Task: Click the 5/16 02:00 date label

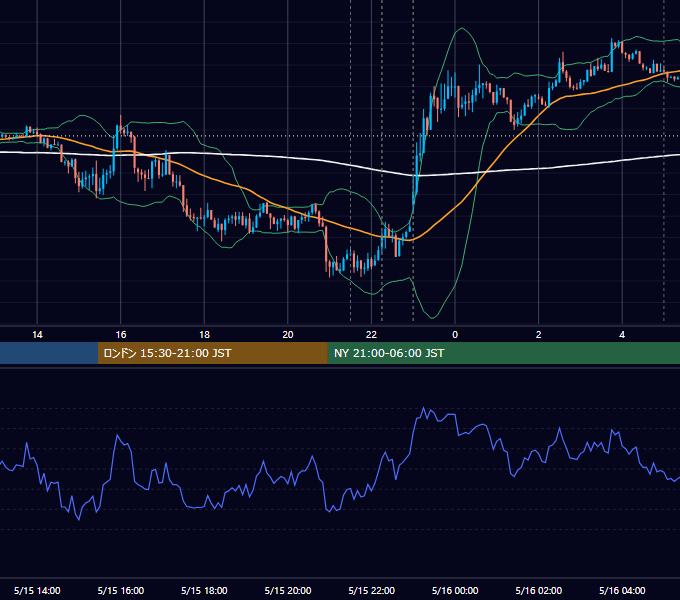Action: 539,590
